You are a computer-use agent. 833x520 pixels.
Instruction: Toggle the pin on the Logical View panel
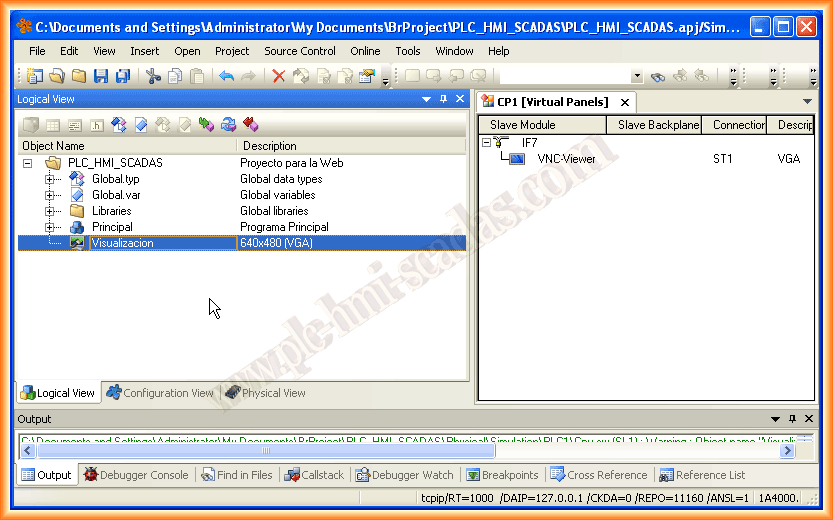(x=443, y=99)
